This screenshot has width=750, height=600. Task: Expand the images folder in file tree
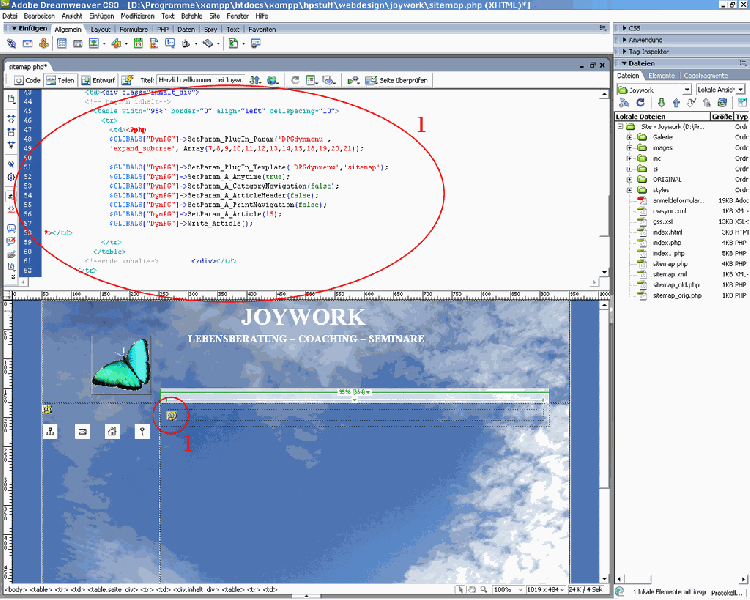(630, 149)
